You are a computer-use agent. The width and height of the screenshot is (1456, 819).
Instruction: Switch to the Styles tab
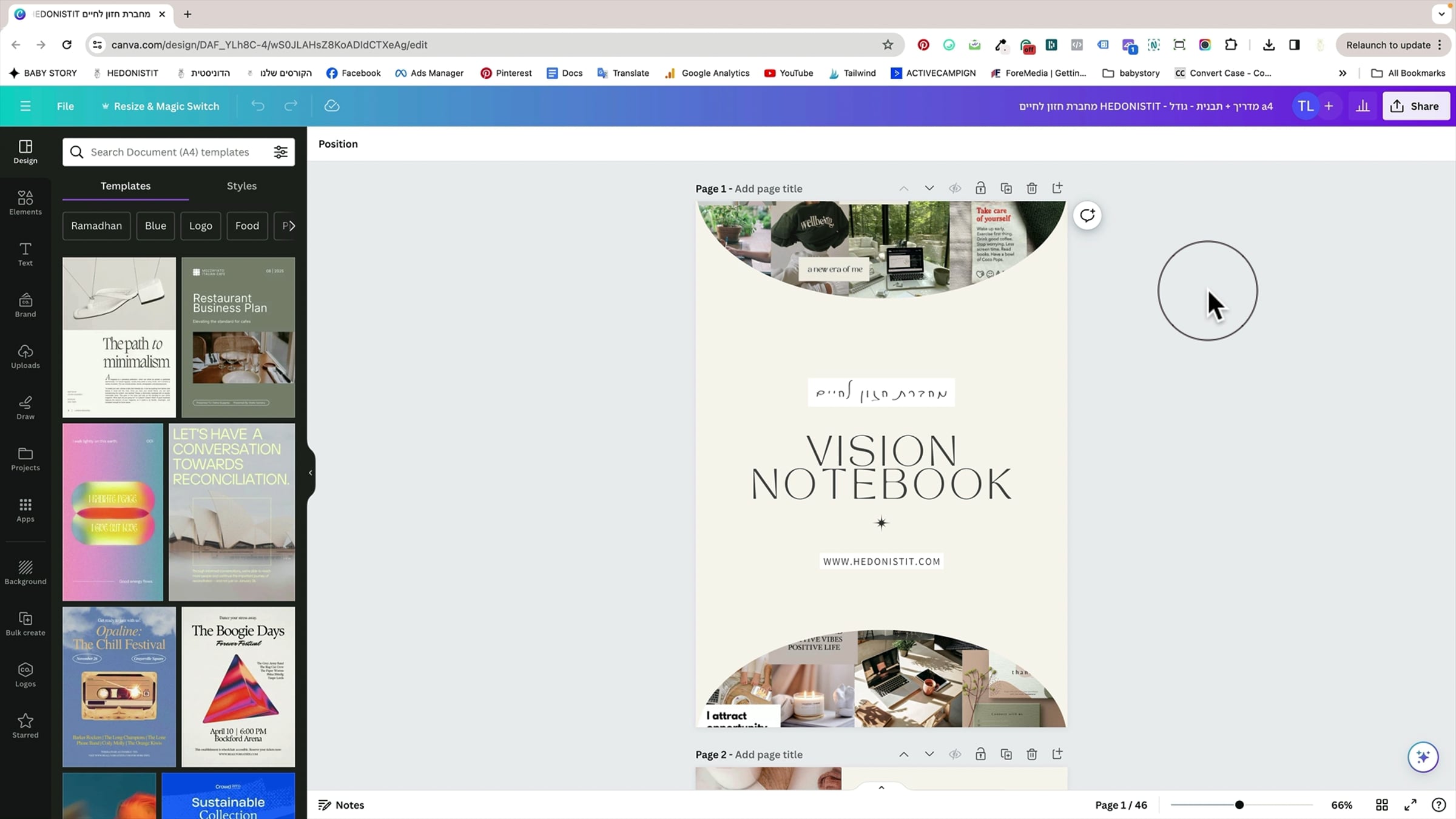click(x=241, y=186)
